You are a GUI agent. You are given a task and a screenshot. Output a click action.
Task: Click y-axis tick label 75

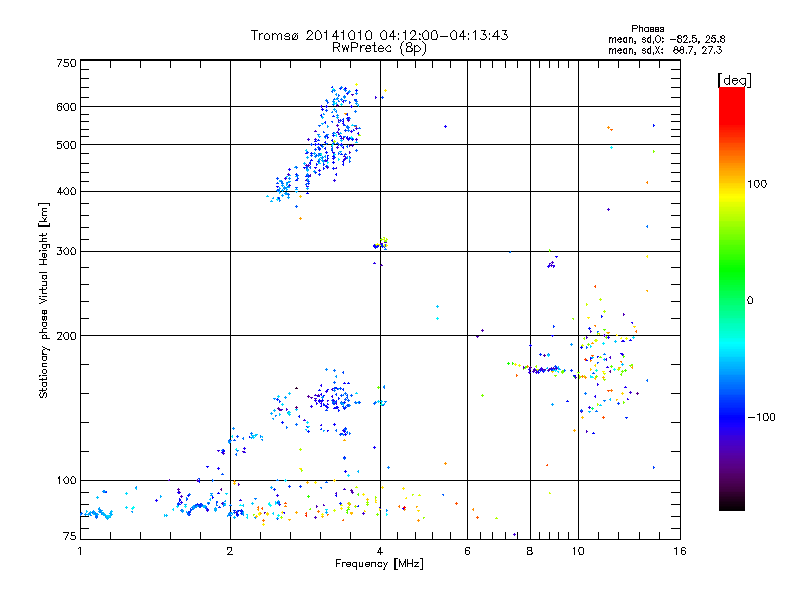point(70,536)
